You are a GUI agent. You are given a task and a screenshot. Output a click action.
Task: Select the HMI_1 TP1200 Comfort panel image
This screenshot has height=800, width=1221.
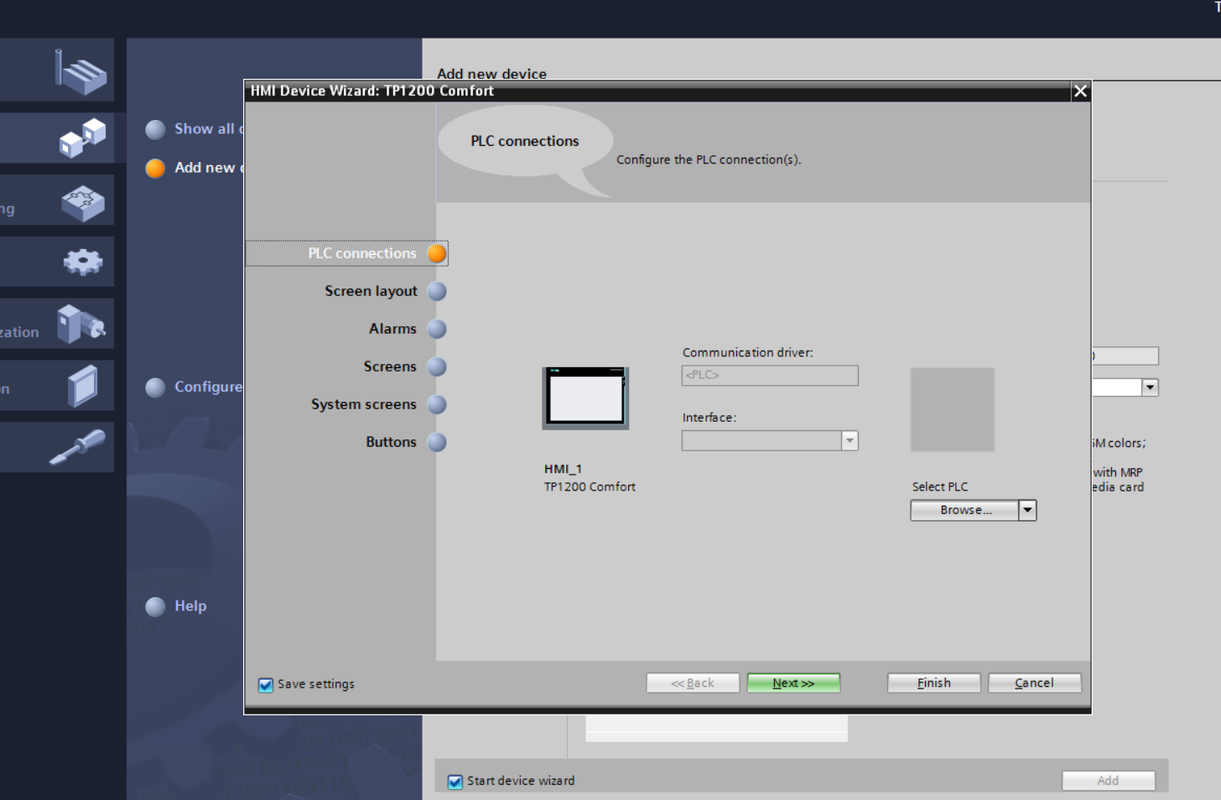click(x=586, y=398)
